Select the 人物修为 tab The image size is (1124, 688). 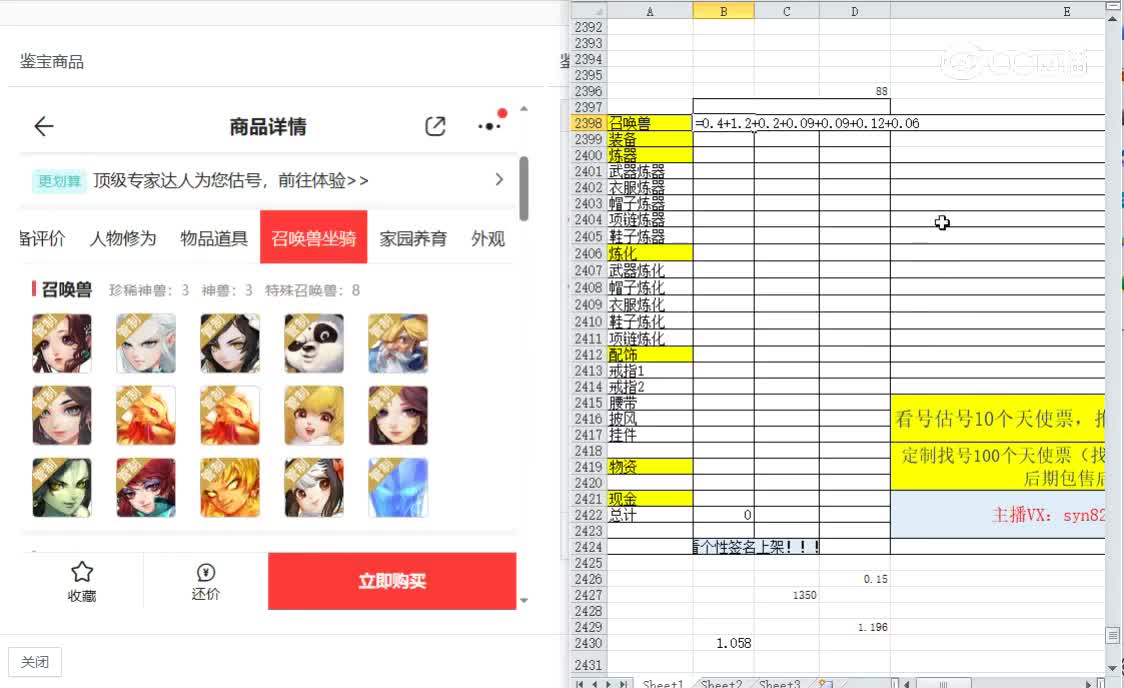point(122,238)
